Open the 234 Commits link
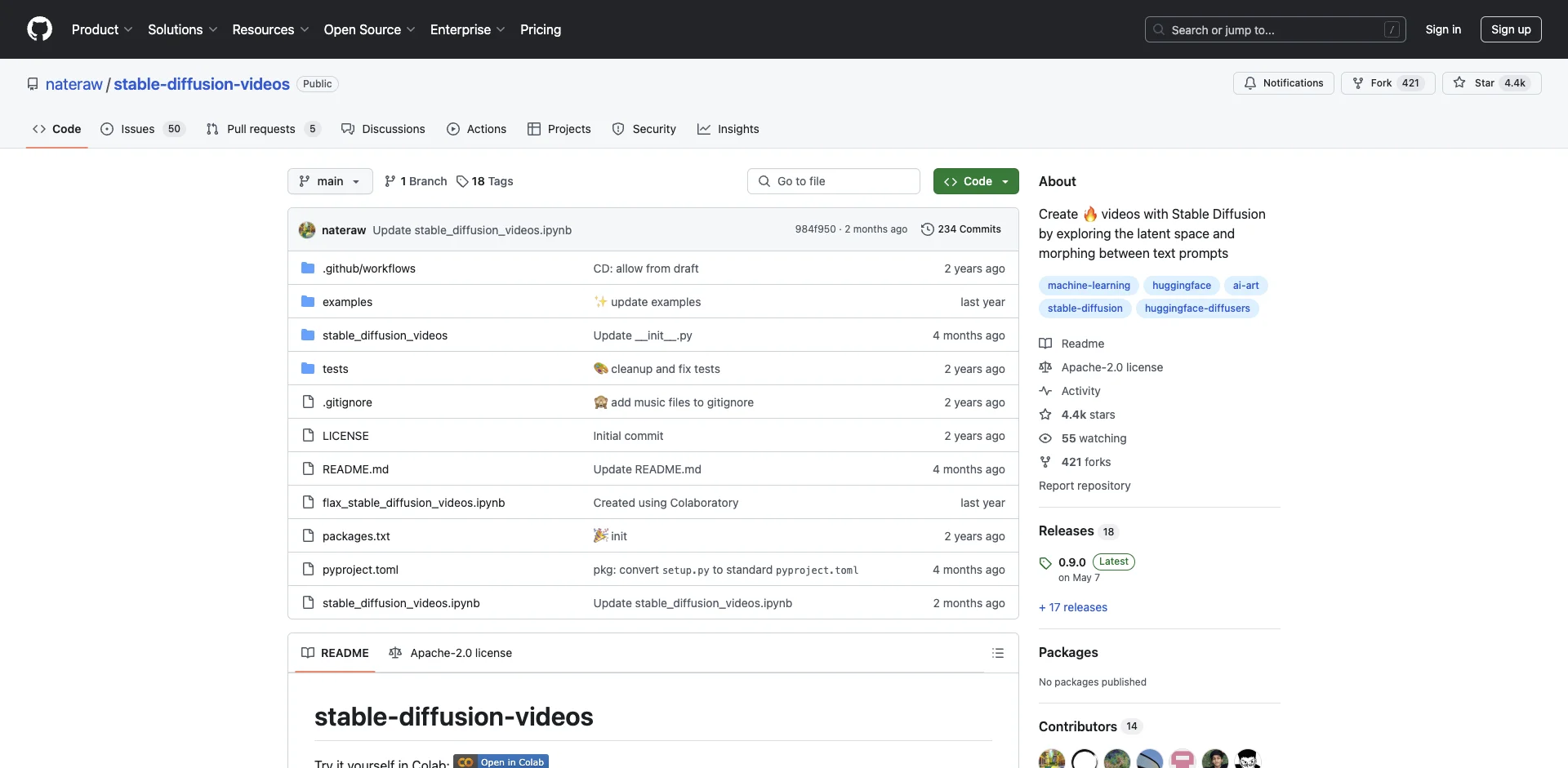The width and height of the screenshot is (1568, 768). (961, 229)
